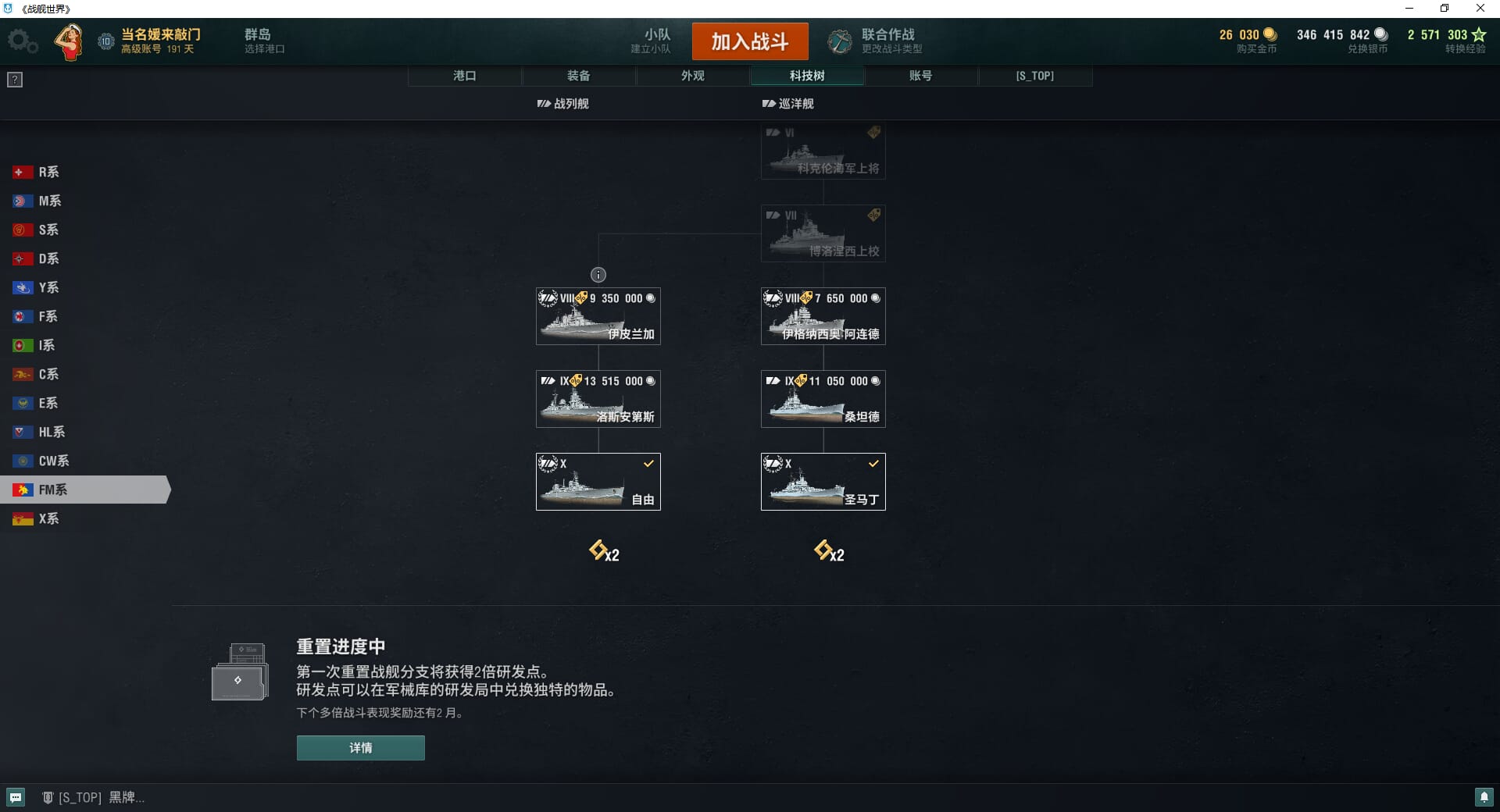This screenshot has height=812, width=1500.
Task: Click the 详情 details button
Action: click(x=361, y=748)
